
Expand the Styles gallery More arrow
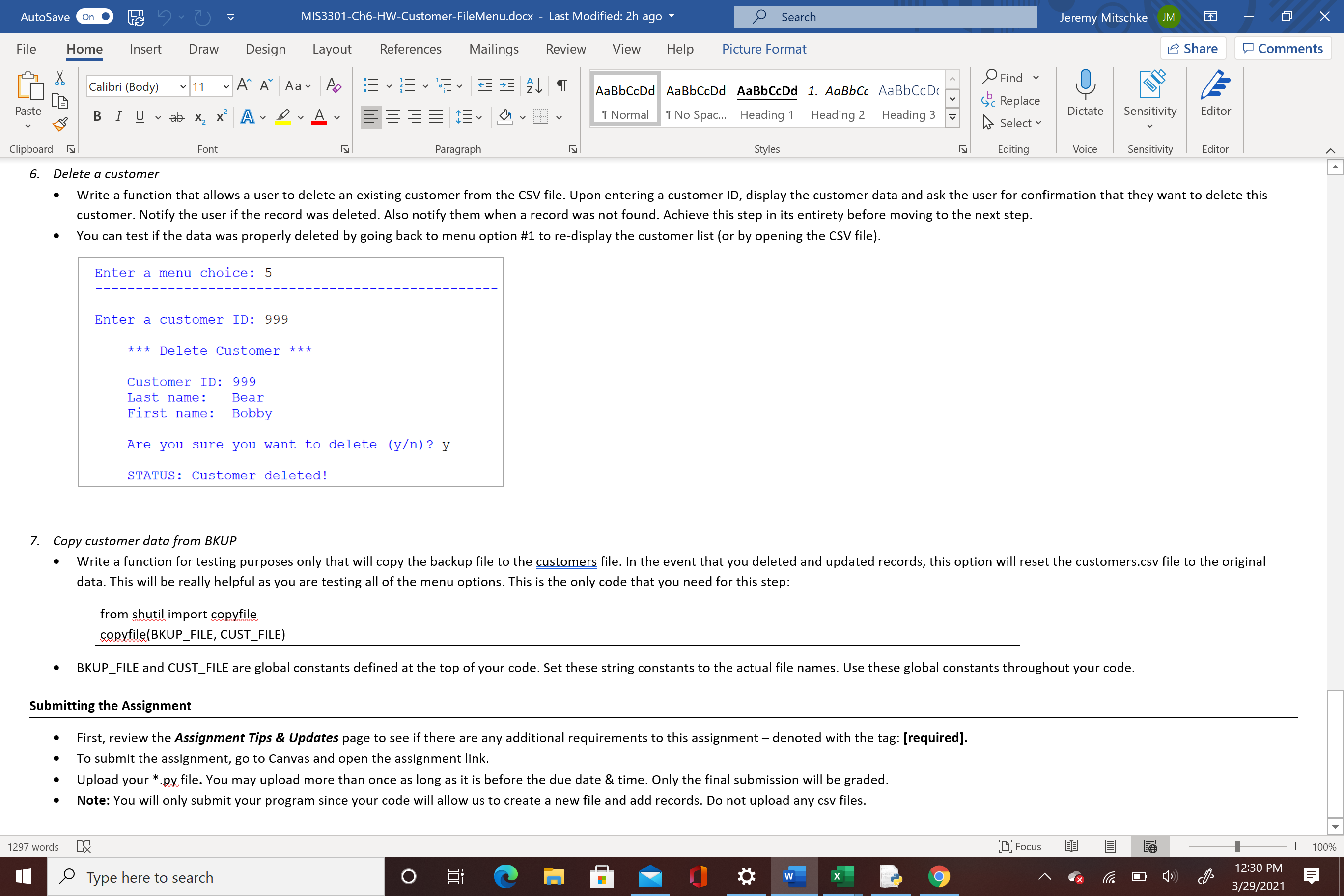pos(952,118)
